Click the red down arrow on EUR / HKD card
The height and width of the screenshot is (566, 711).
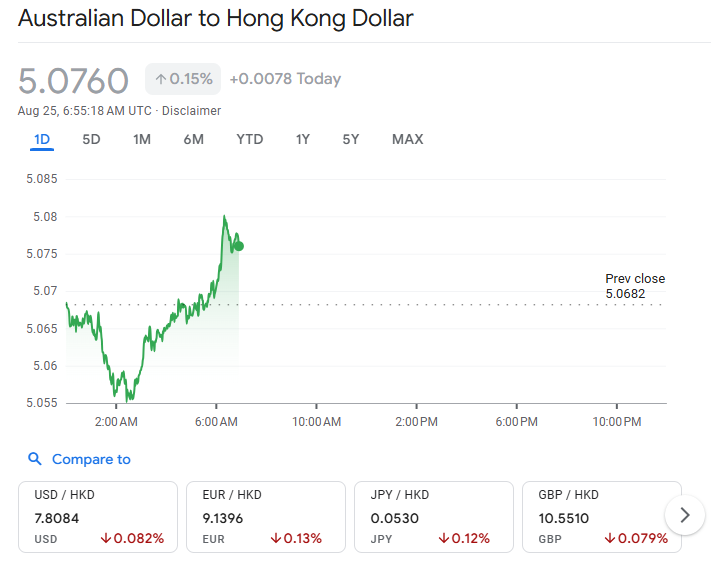276,539
